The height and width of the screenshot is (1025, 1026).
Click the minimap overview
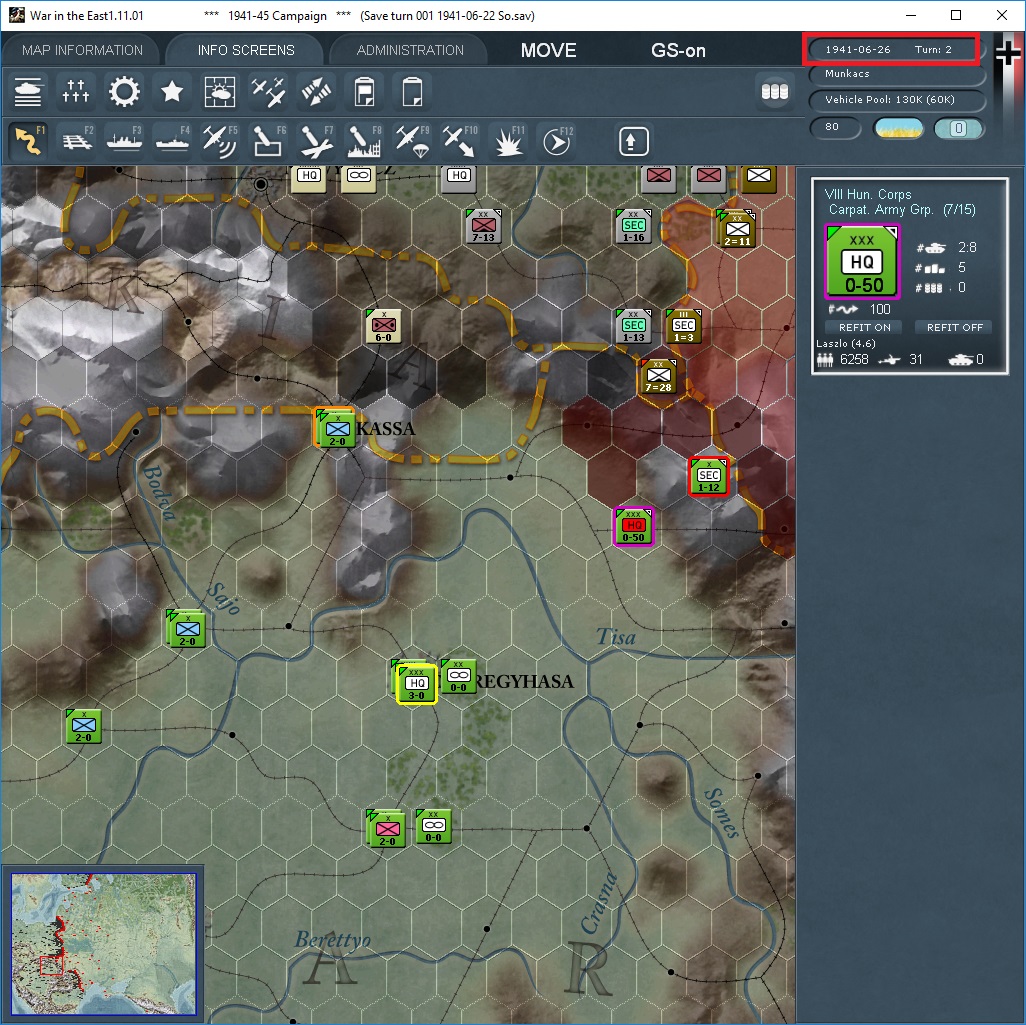tap(103, 944)
